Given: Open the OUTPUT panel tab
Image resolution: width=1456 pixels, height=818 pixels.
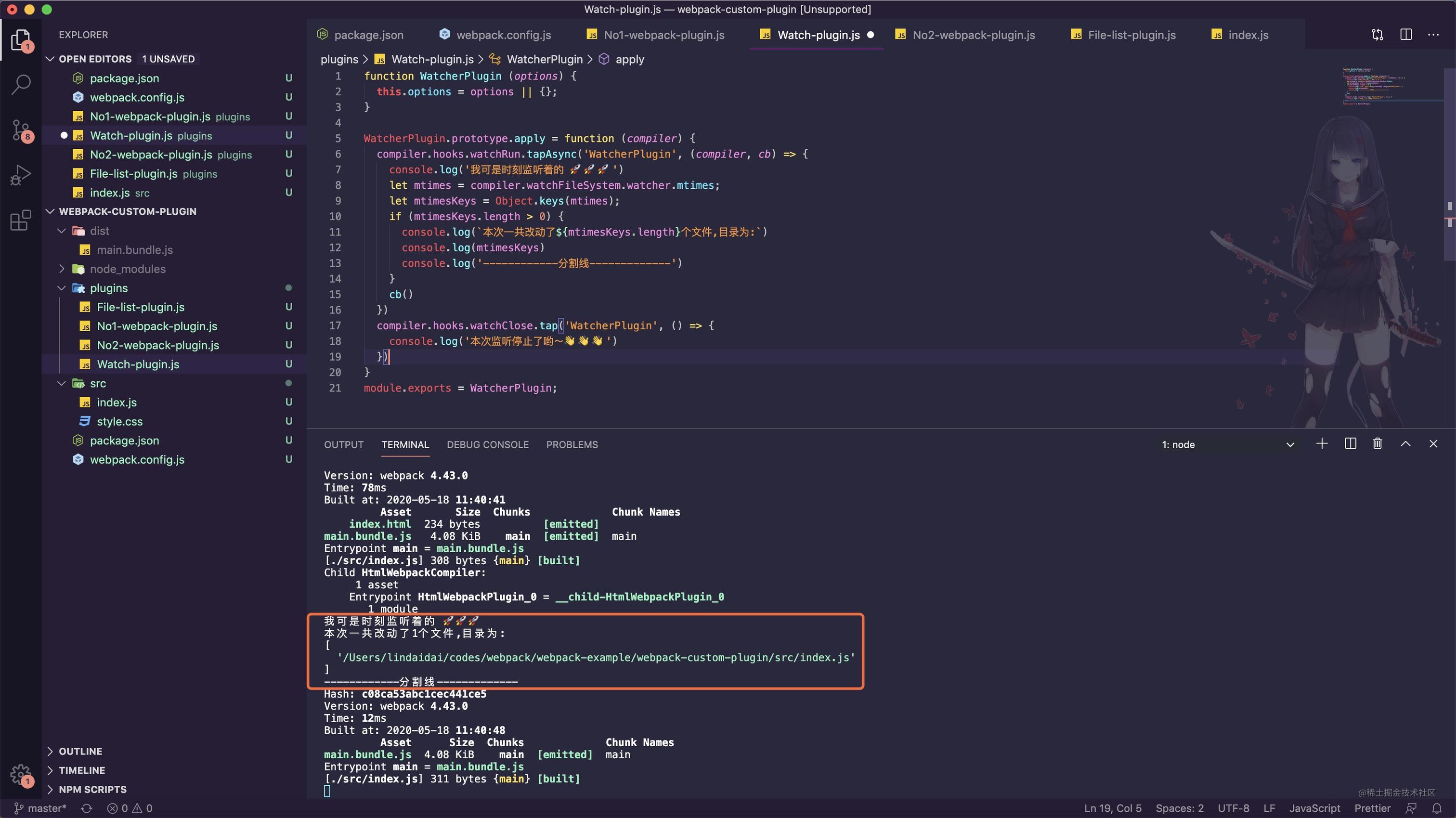Looking at the screenshot, I should point(344,444).
